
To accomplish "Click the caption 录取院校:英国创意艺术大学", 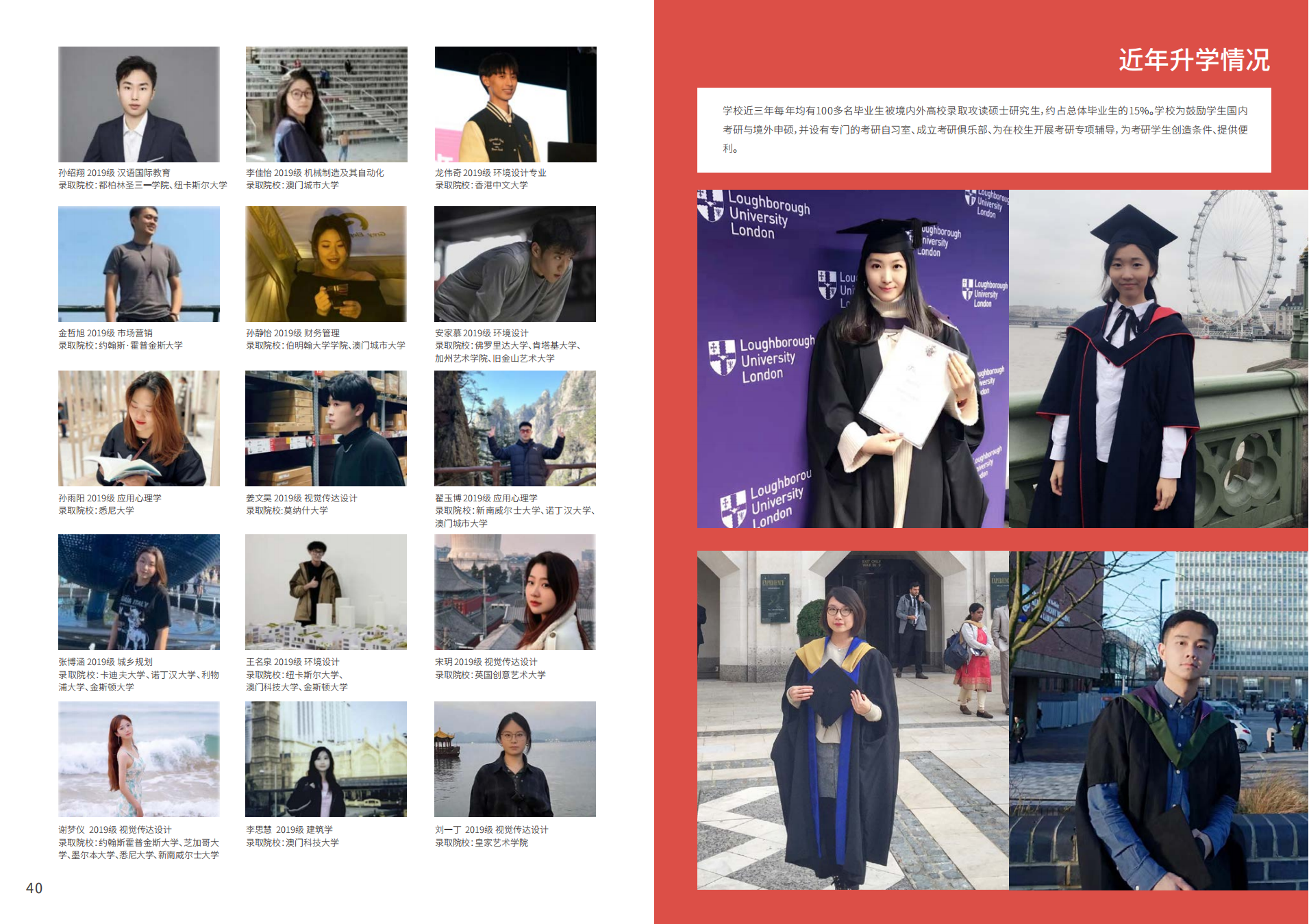I will tap(490, 675).
